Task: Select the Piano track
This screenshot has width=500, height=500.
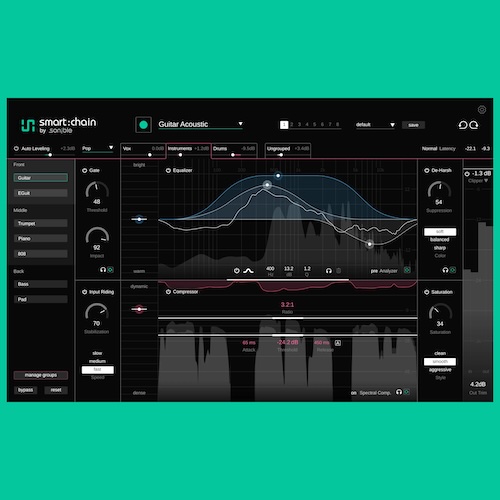Action: coord(41,238)
